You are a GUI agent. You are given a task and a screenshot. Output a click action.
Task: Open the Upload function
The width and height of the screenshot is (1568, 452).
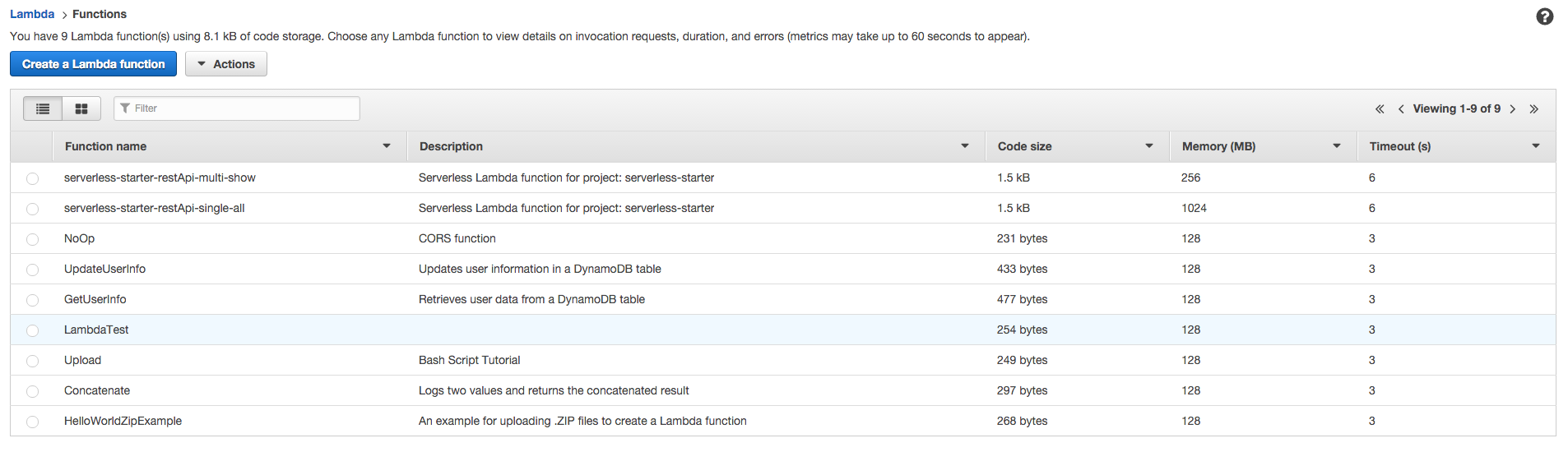[82, 360]
